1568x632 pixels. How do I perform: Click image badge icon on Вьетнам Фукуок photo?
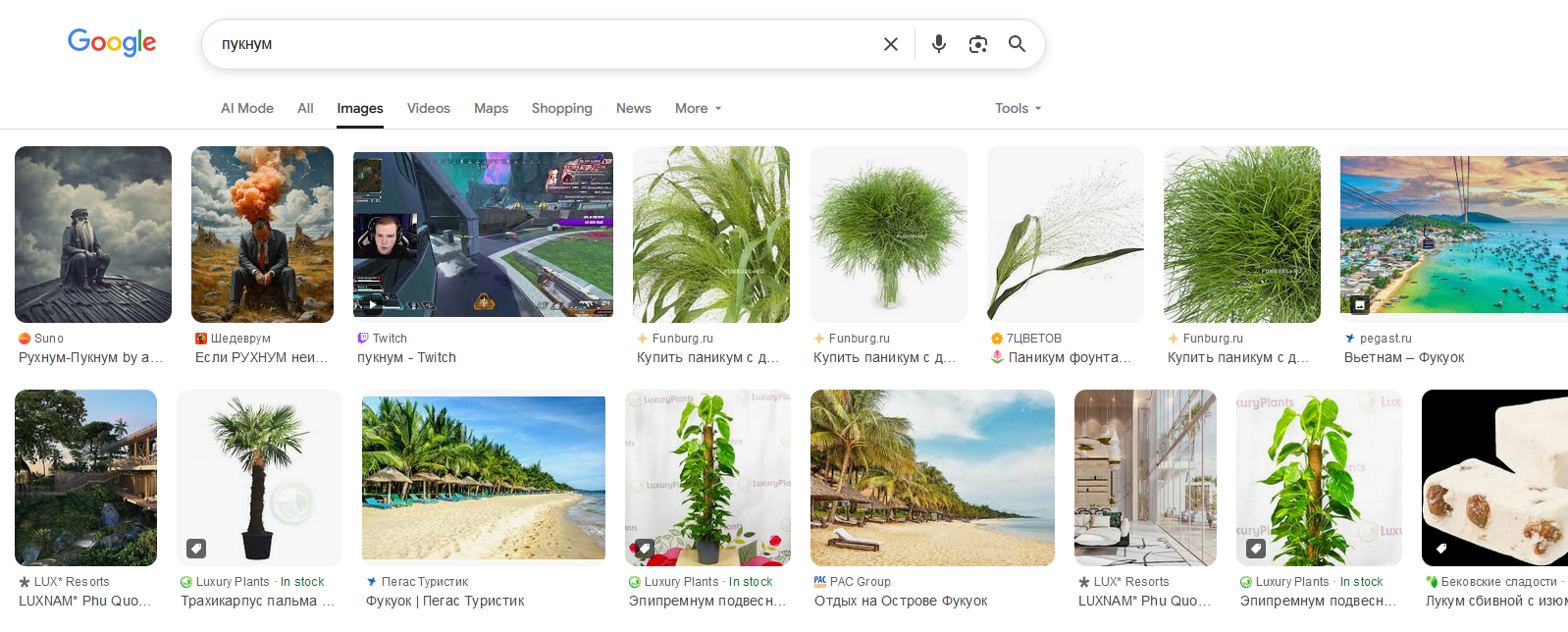click(x=1360, y=304)
